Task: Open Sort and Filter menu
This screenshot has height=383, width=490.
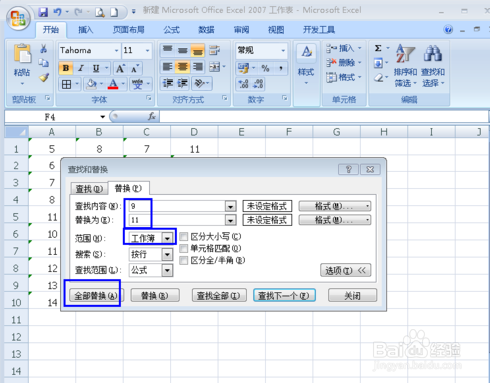Action: coord(405,66)
